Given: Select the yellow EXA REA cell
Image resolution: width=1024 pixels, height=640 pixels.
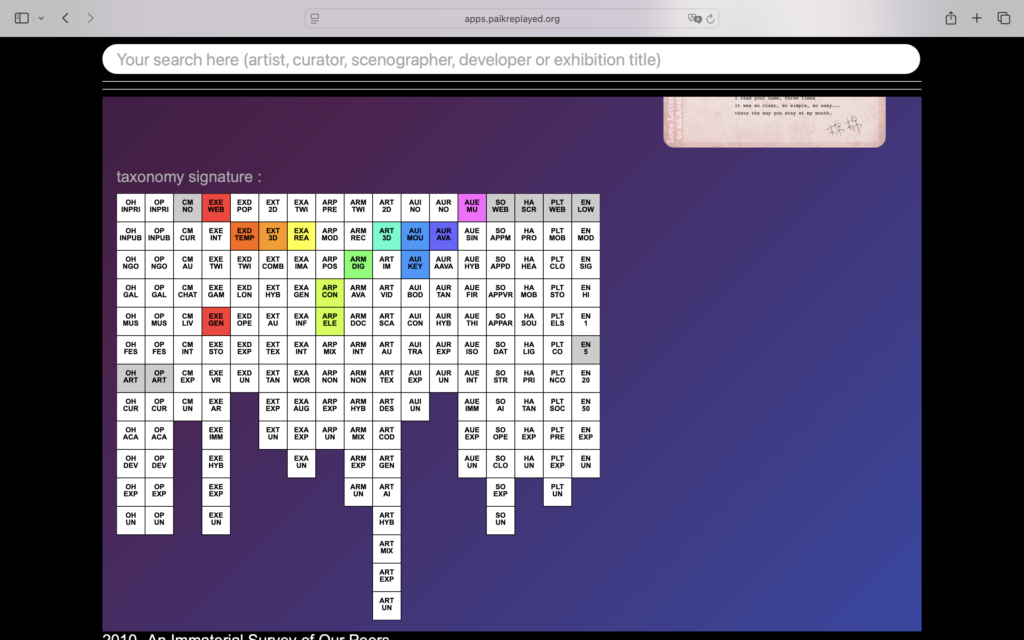Looking at the screenshot, I should pyautogui.click(x=301, y=236).
